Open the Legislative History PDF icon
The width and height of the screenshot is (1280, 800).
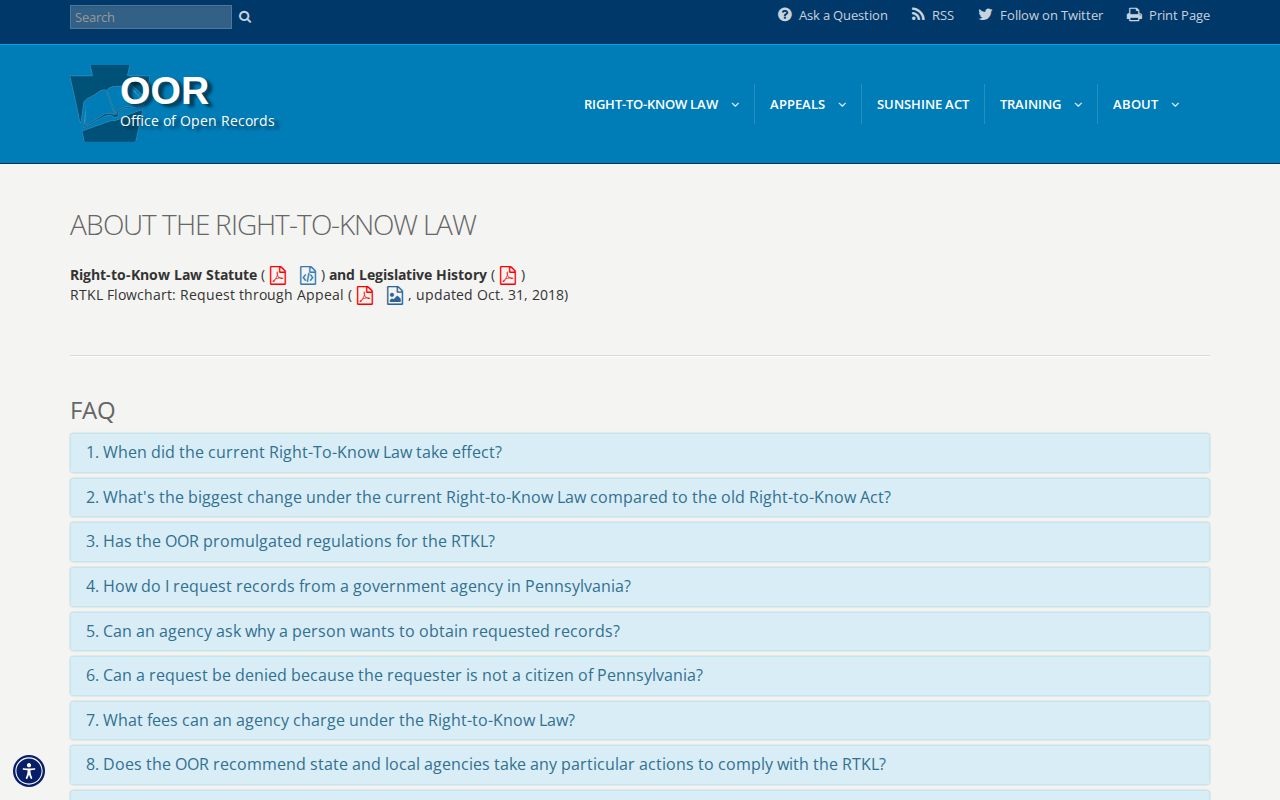coord(508,275)
